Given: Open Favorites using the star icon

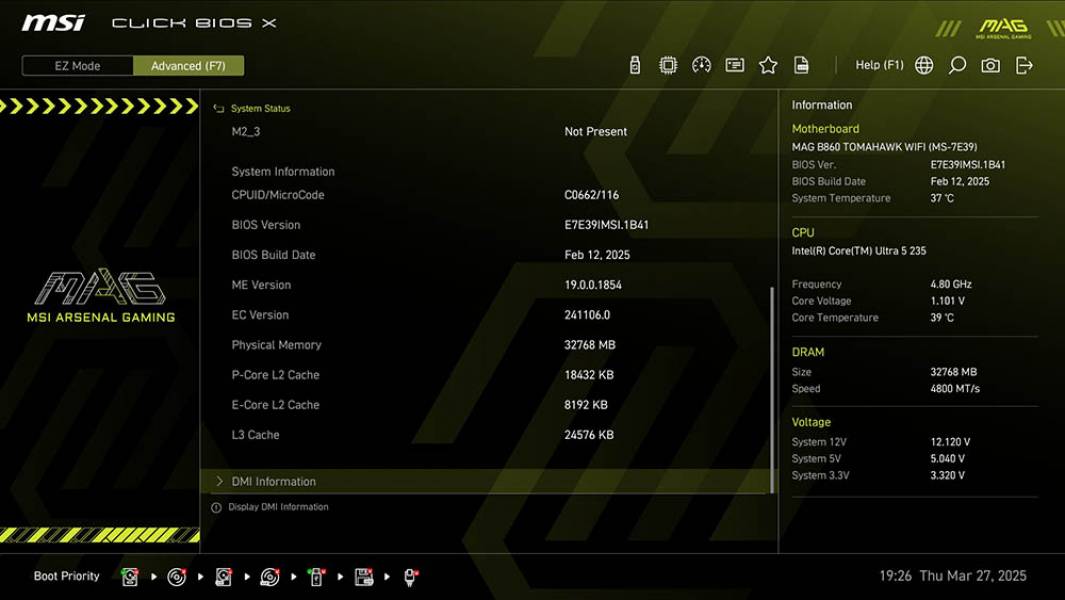Looking at the screenshot, I should tap(768, 65).
